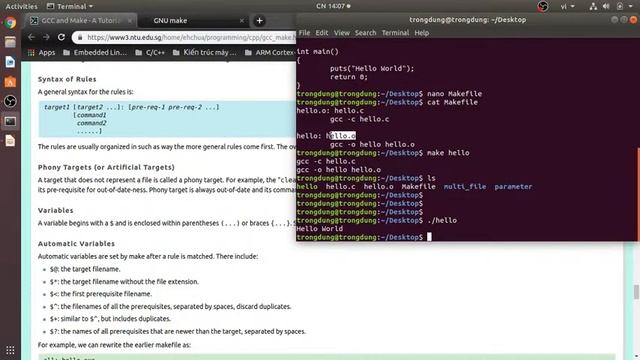Screen dimensions: 640x360
Task: Close the GNU make tab
Action: (x=242, y=20)
